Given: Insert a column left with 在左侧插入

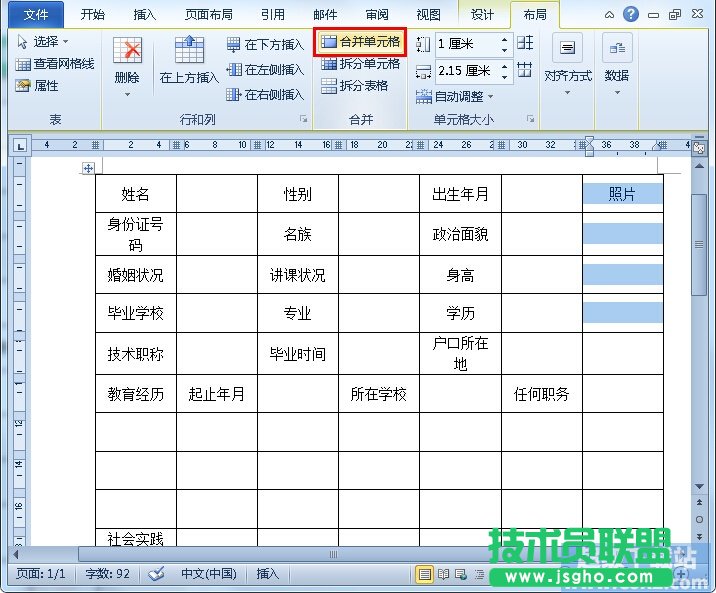Looking at the screenshot, I should [265, 70].
